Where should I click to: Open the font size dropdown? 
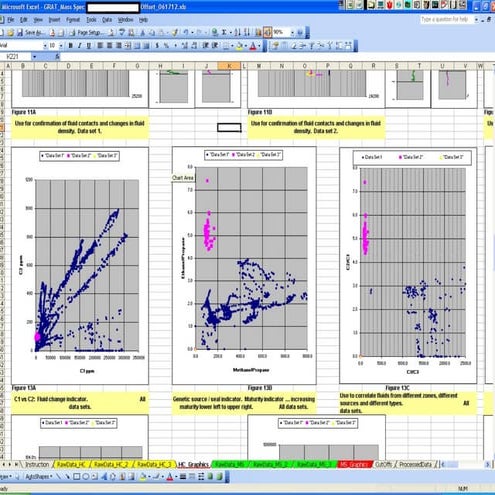[x=61, y=46]
